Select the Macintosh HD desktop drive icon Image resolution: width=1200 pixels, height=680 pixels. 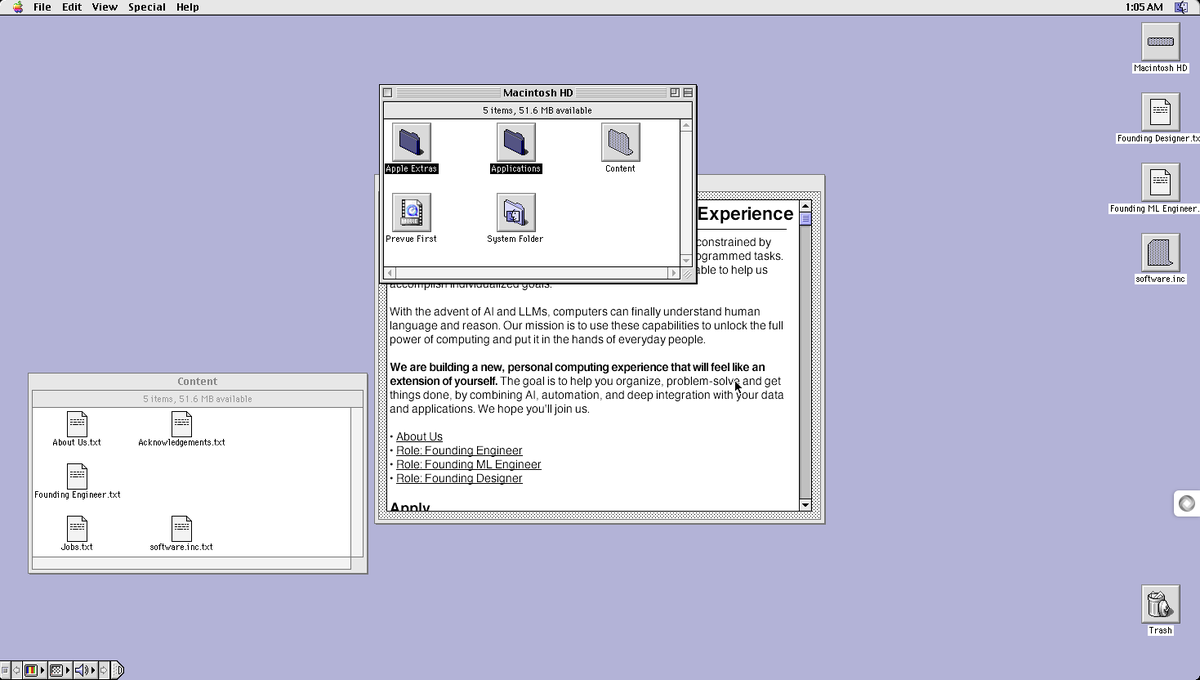[1160, 41]
